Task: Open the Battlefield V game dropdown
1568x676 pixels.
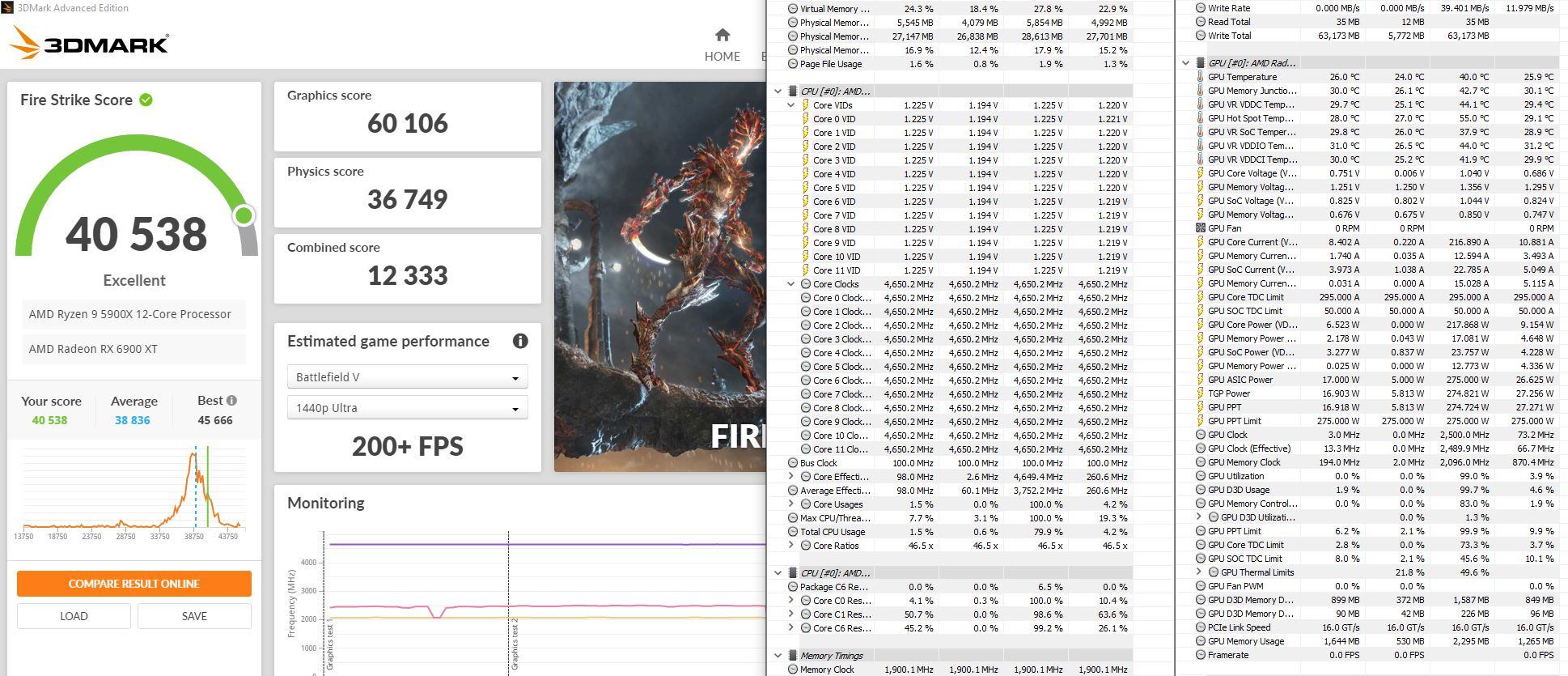Action: [x=408, y=377]
